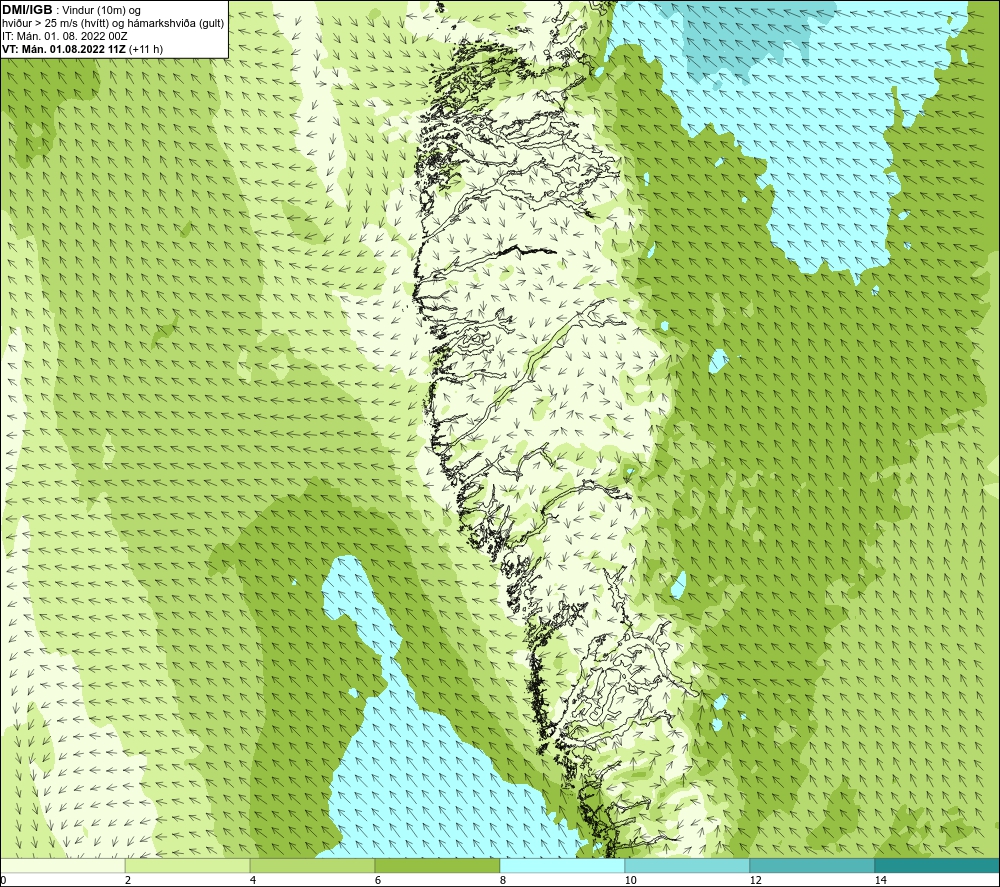Select the 0–2 m/s pale color swatch
The image size is (1000, 887).
(62, 866)
